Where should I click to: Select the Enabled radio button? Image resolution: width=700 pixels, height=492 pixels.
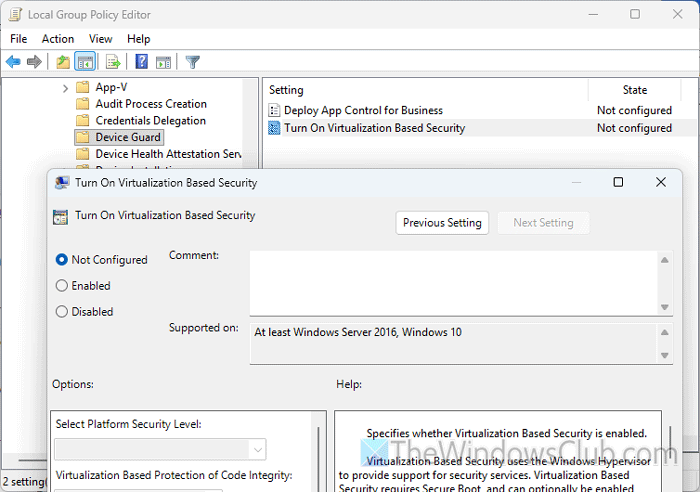tap(62, 285)
